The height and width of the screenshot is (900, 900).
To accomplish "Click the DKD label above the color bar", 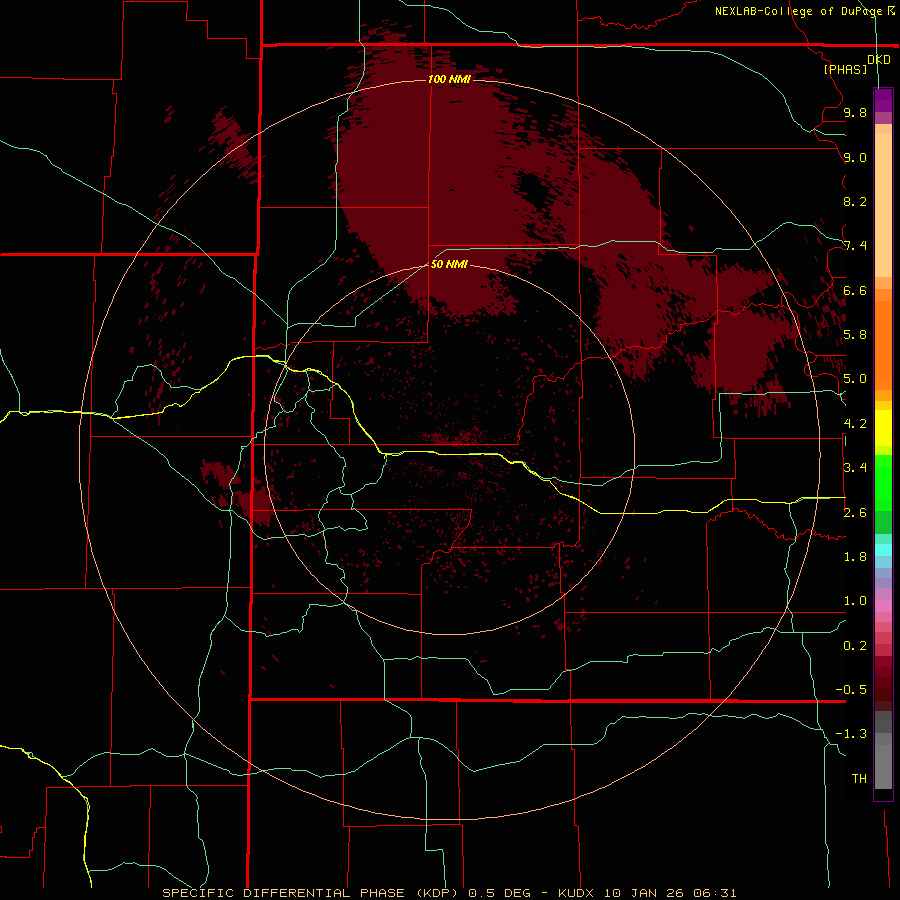I will tap(879, 60).
